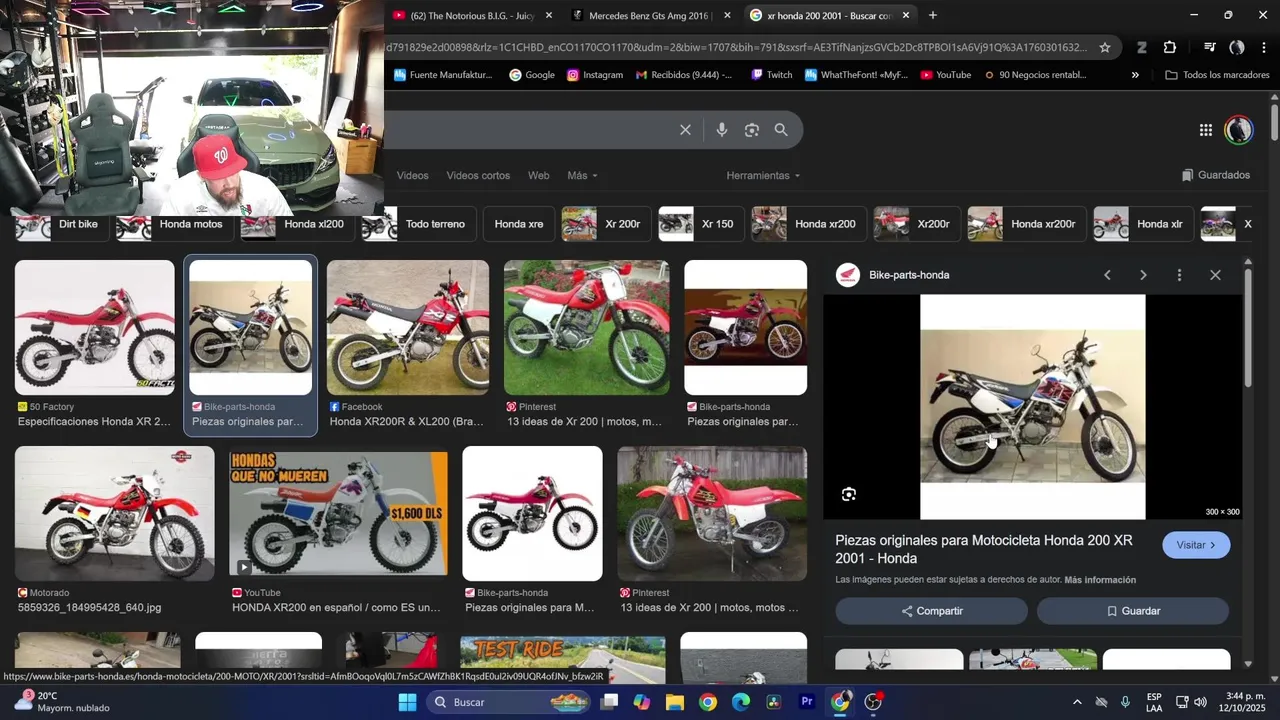Image resolution: width=1280 pixels, height=720 pixels.
Task: Open the Herramientas tools dropdown
Action: 763,175
